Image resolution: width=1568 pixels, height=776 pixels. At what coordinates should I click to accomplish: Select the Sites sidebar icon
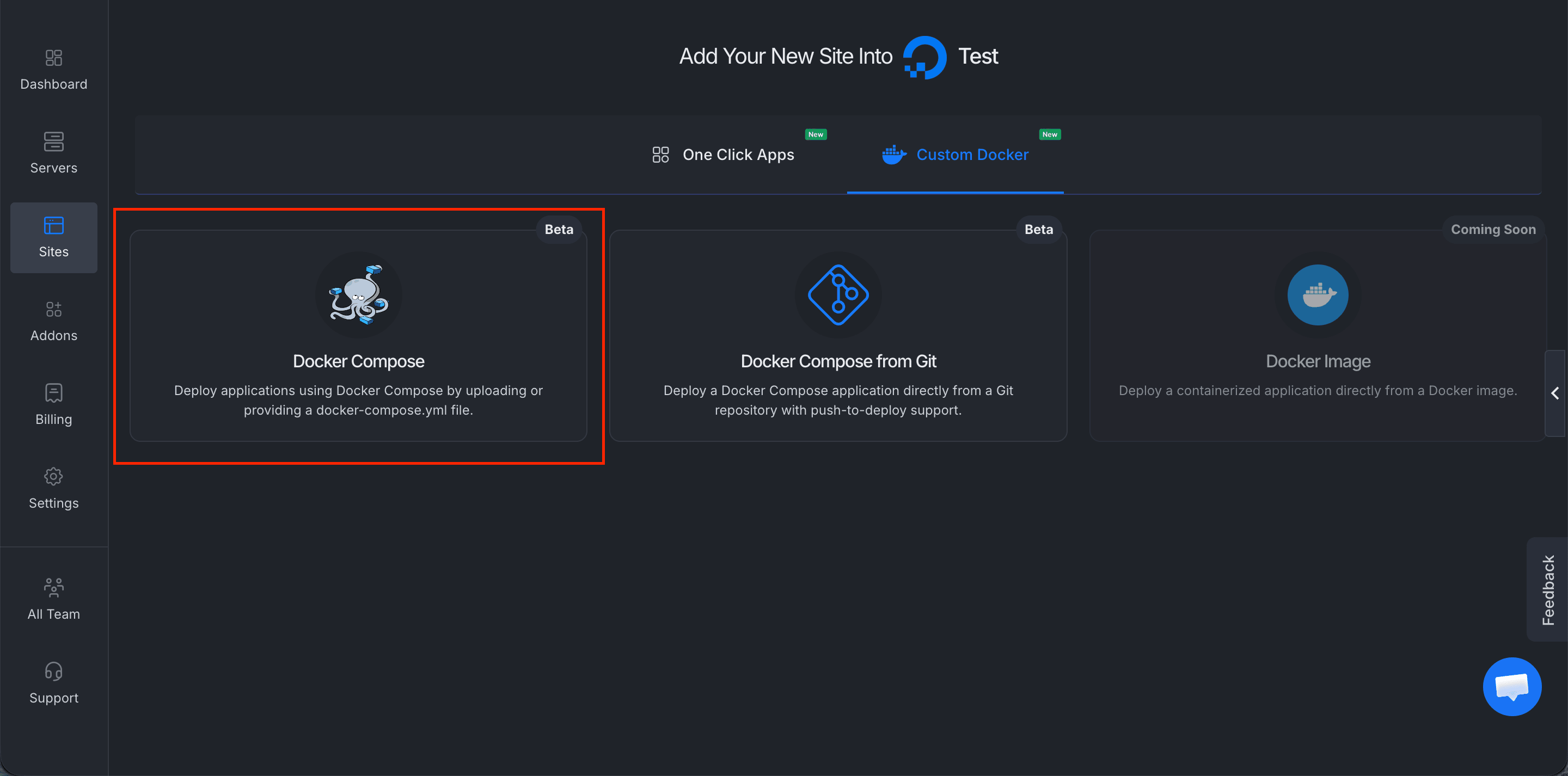53,225
